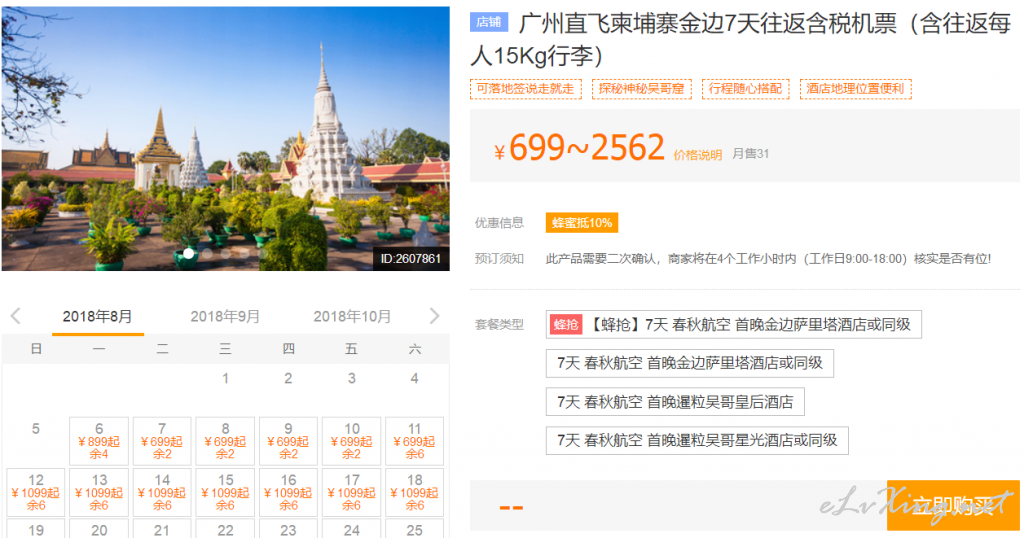Pick August 14 date cell
1024x538 pixels.
click(x=162, y=492)
